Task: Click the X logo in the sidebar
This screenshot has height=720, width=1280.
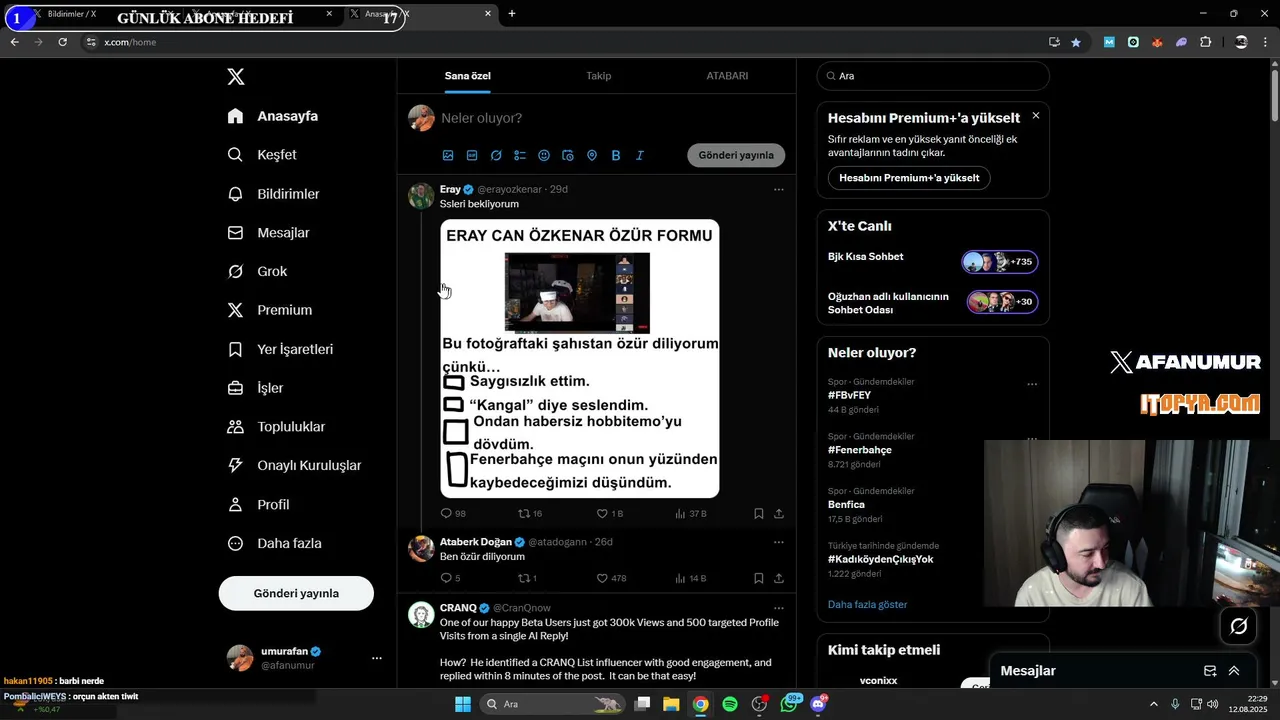Action: pos(235,77)
